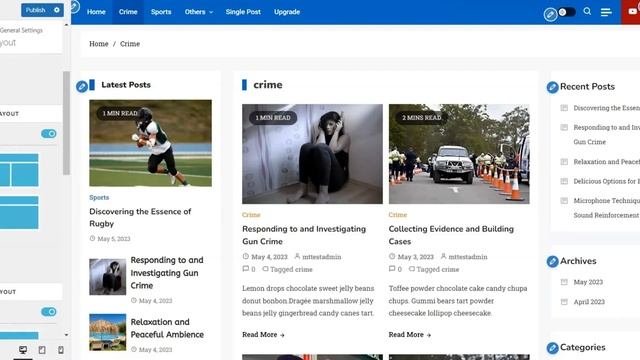
Task: Open the mttestadmin author link on Gun Crime post
Action: pos(322,257)
